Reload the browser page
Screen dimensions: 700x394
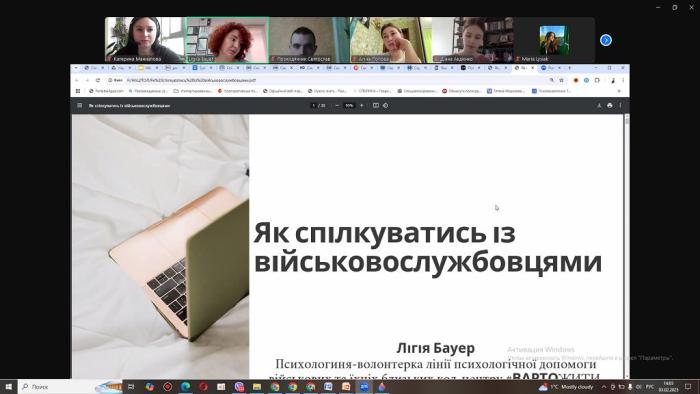point(98,80)
